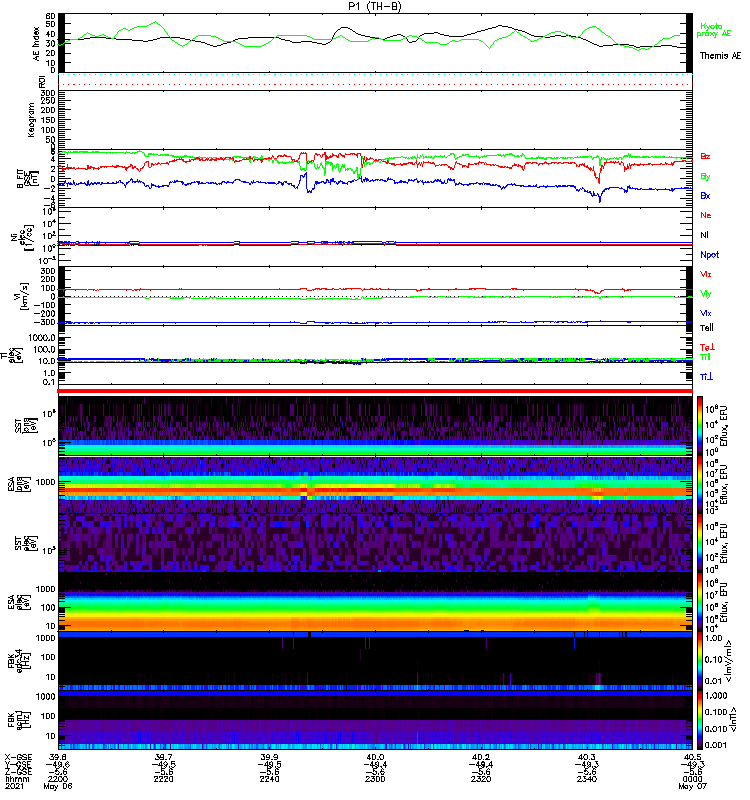The height and width of the screenshot is (800, 750).
Task: Click the "2220" time tick label
Action: click(x=163, y=779)
